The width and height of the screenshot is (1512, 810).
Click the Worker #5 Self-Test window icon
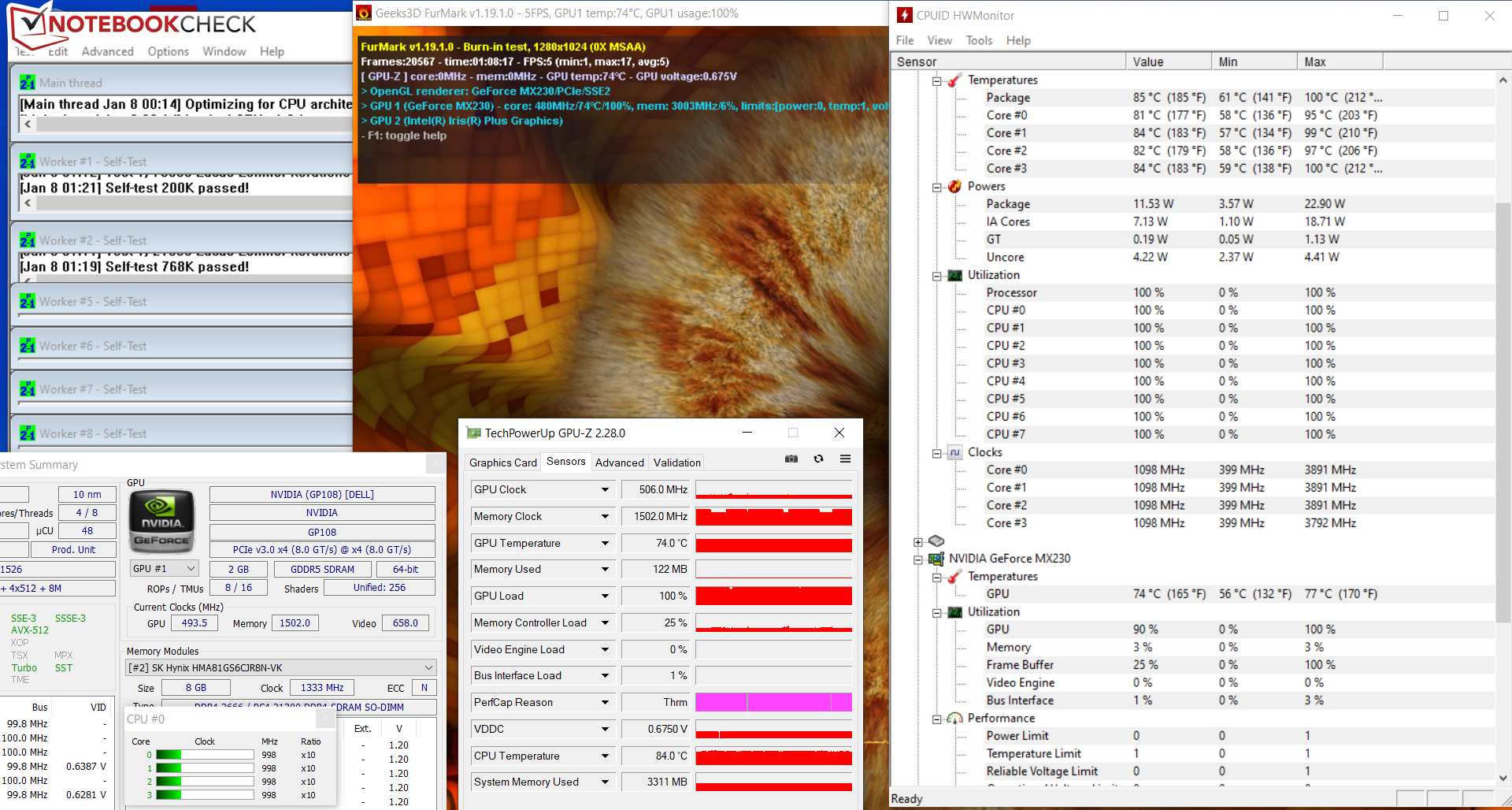(x=28, y=302)
